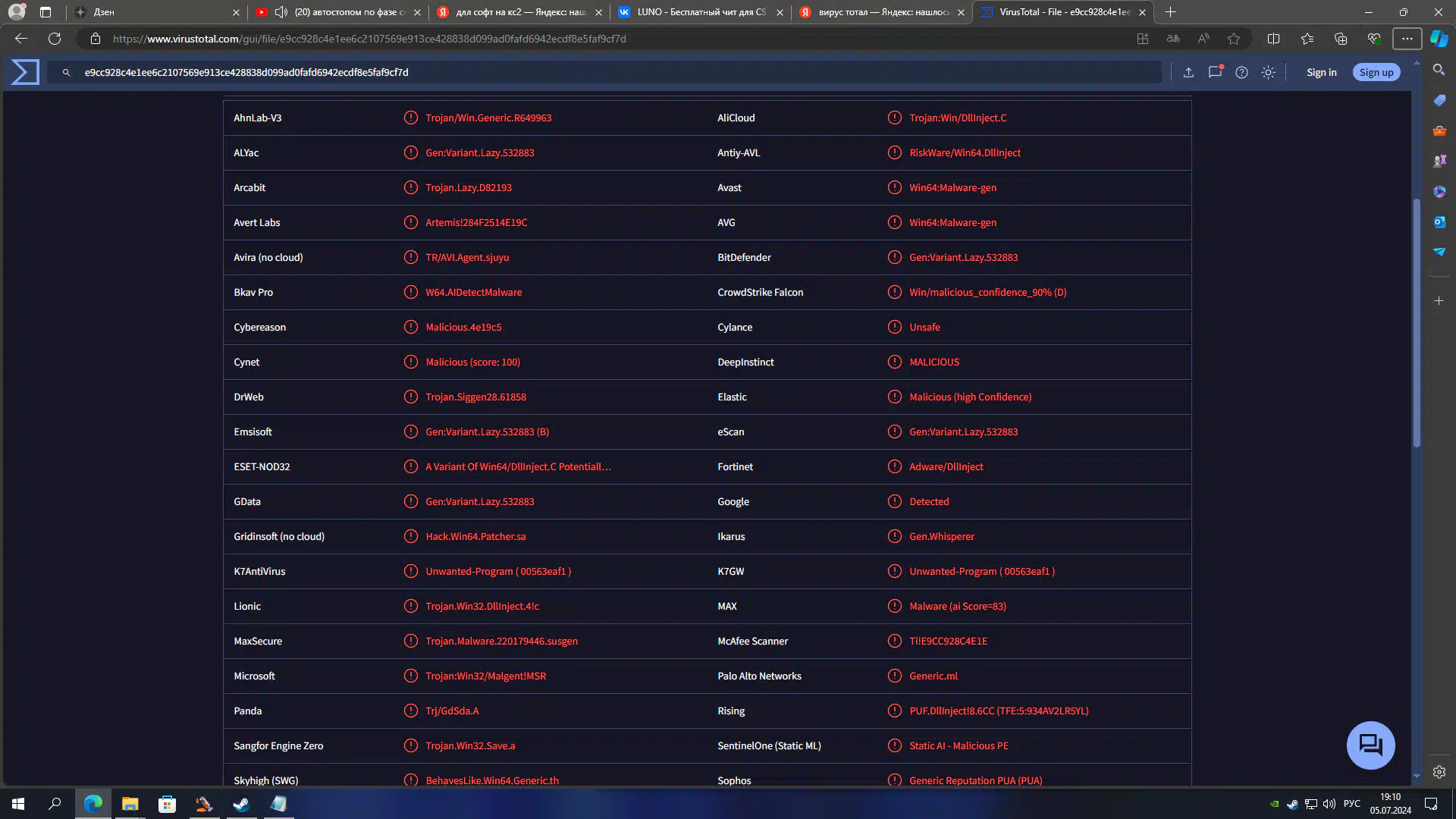1456x819 pixels.
Task: Open browser essentials heart icon
Action: (x=1374, y=39)
